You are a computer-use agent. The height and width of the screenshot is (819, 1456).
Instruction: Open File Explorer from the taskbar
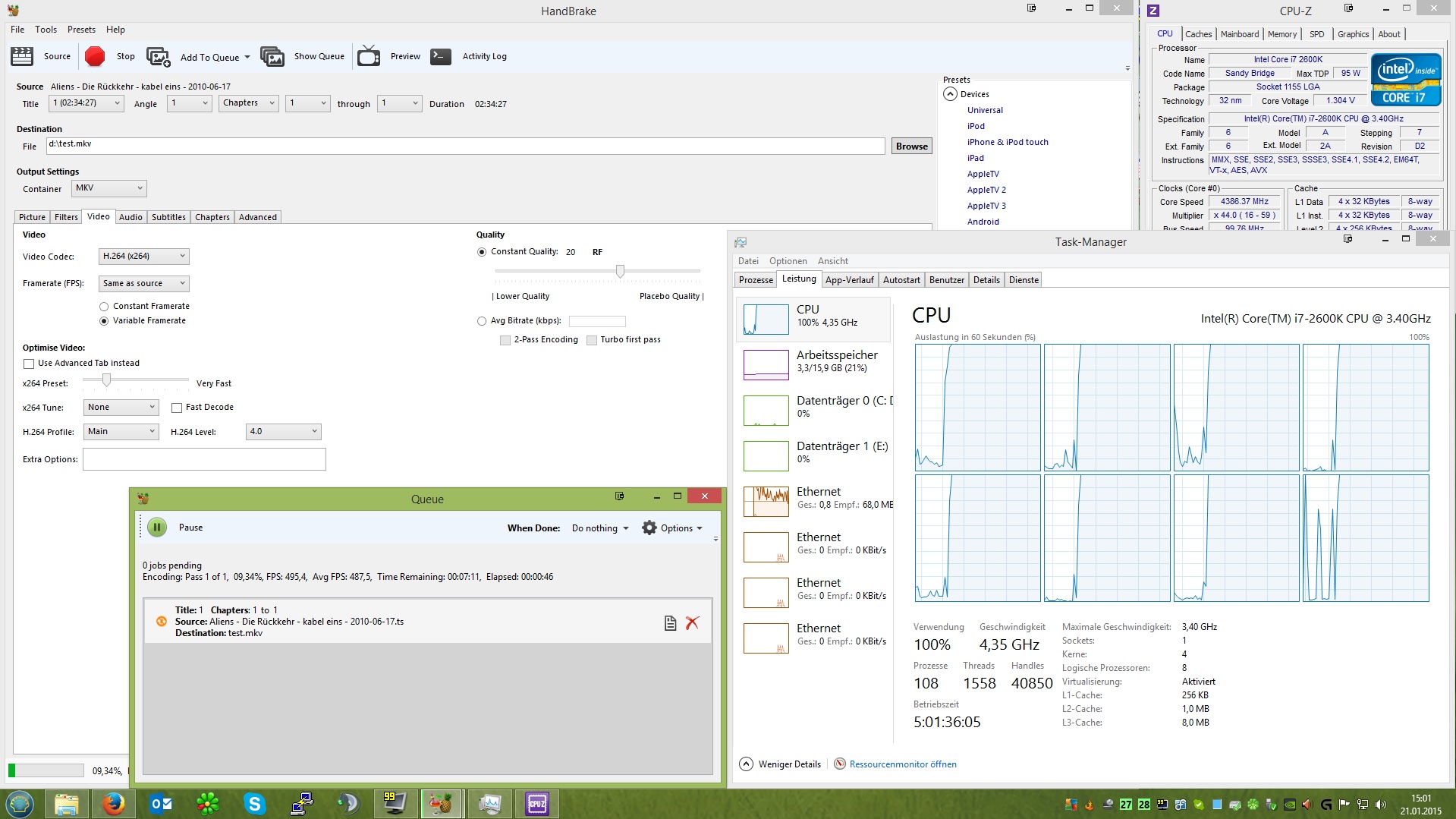tap(67, 803)
